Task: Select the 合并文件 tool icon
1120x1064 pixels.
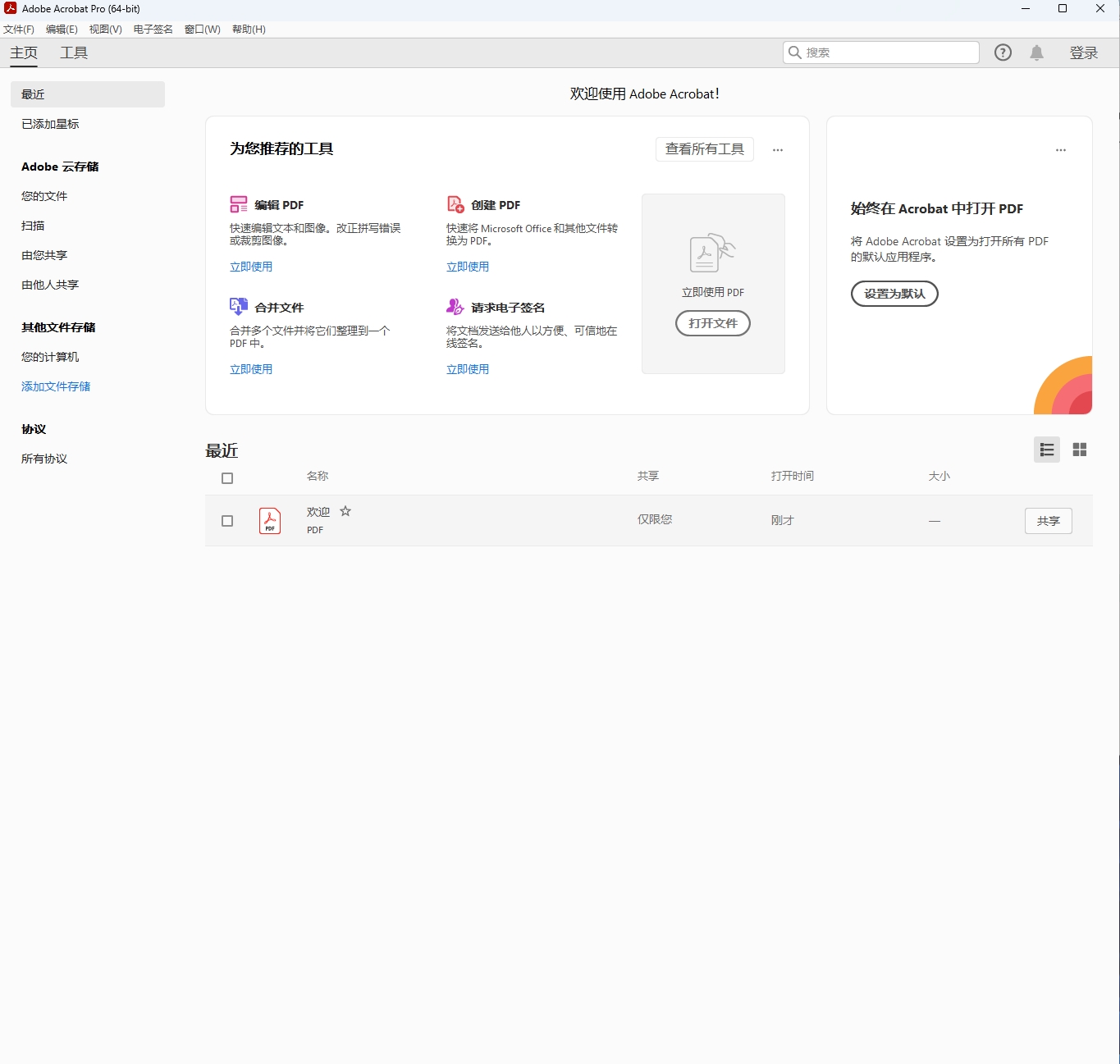Action: click(x=238, y=306)
